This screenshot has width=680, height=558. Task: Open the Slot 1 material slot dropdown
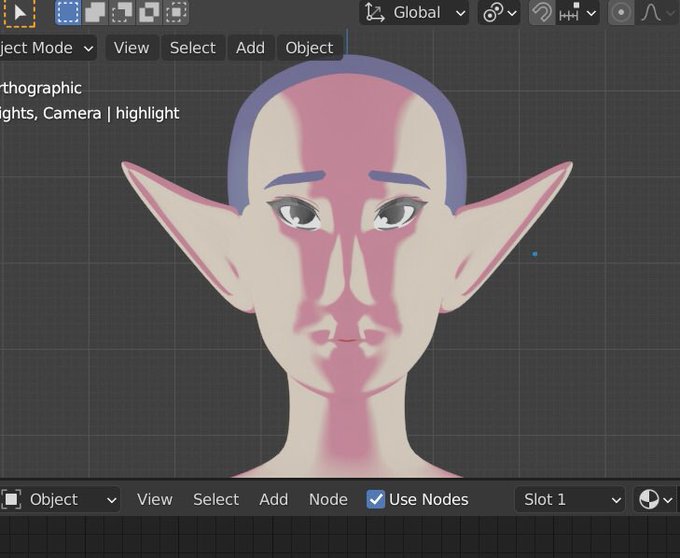[570, 499]
